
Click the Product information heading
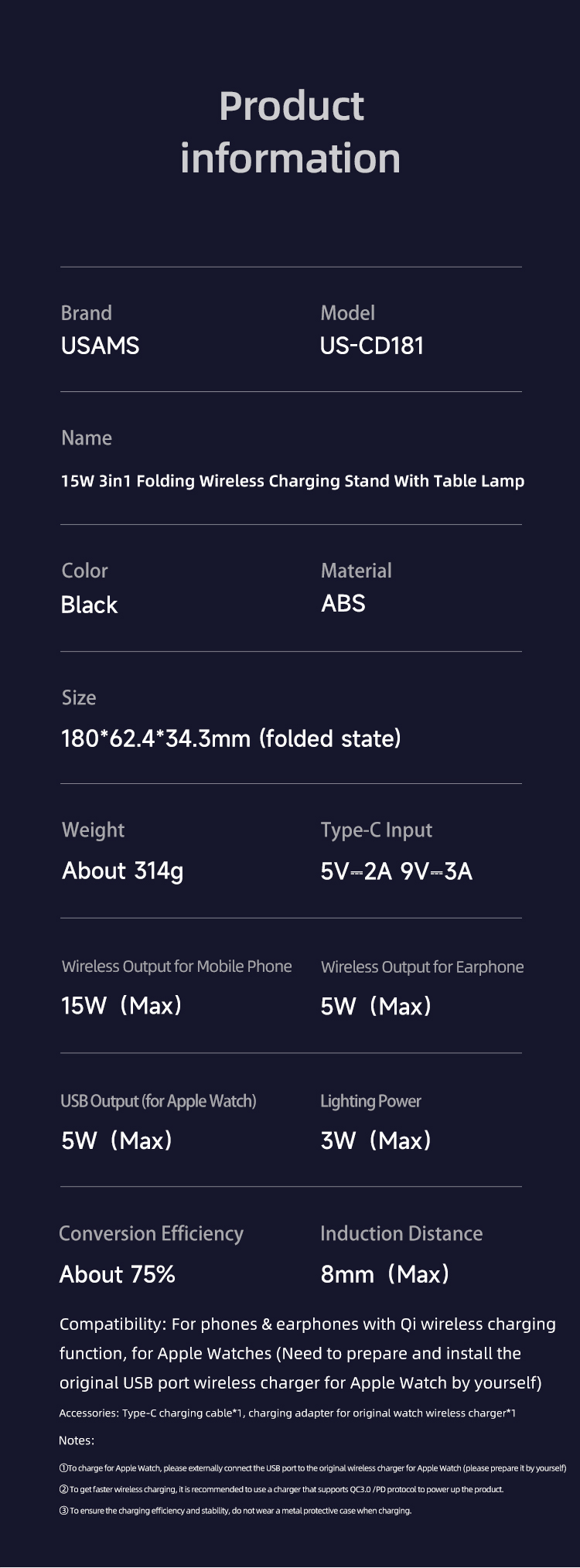[x=291, y=132]
